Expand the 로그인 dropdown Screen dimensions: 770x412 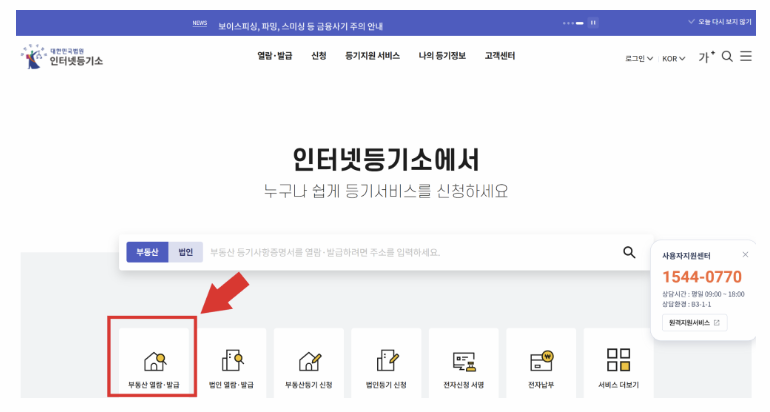pyautogui.click(x=638, y=58)
